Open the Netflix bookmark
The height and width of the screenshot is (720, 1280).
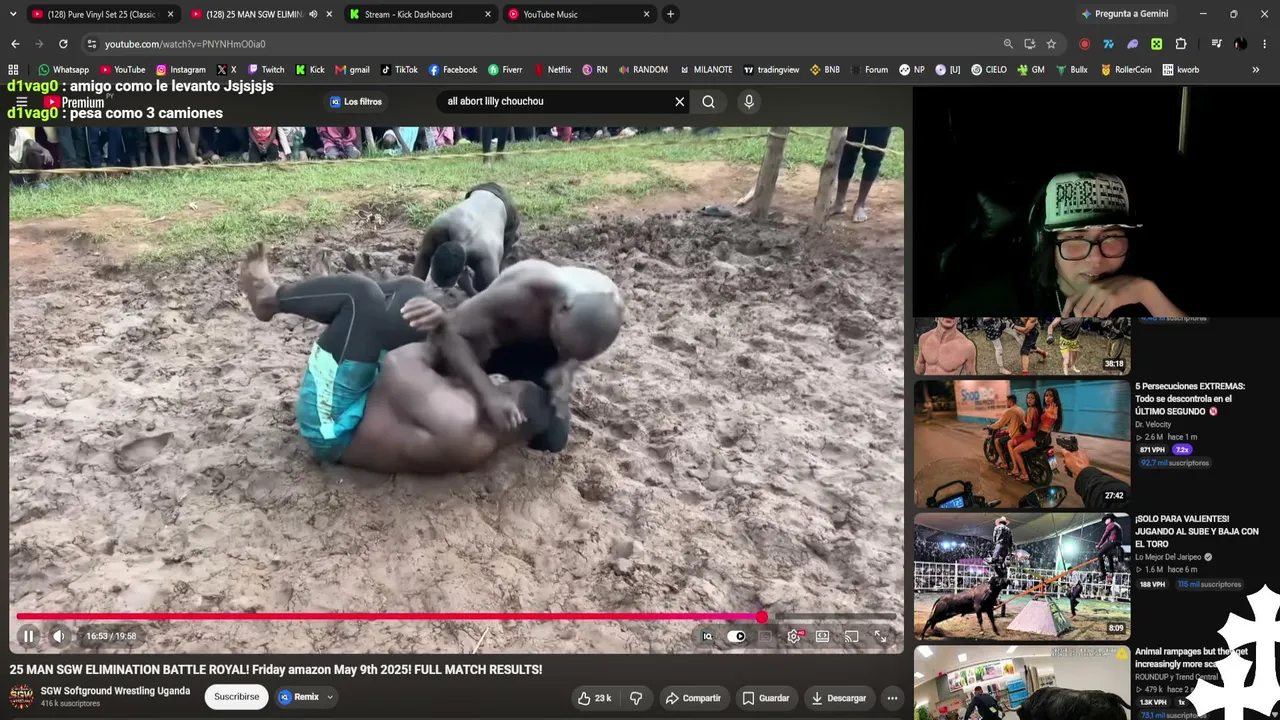(x=553, y=70)
